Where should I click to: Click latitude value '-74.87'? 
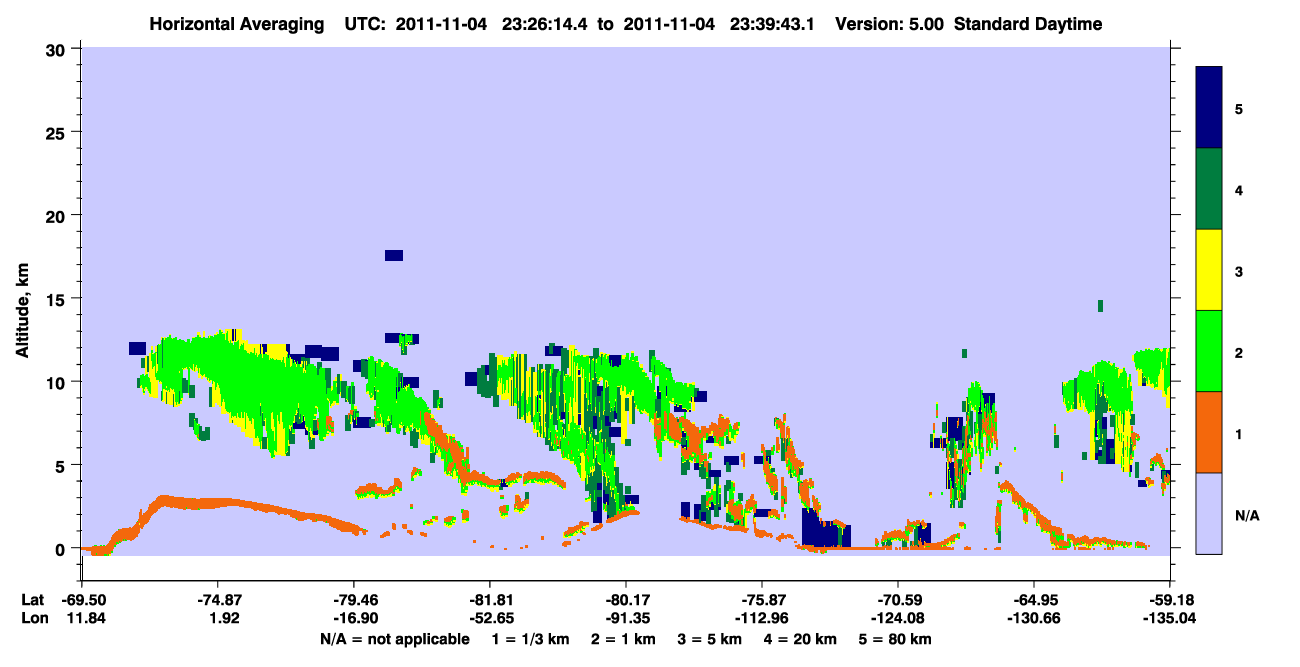(x=218, y=600)
